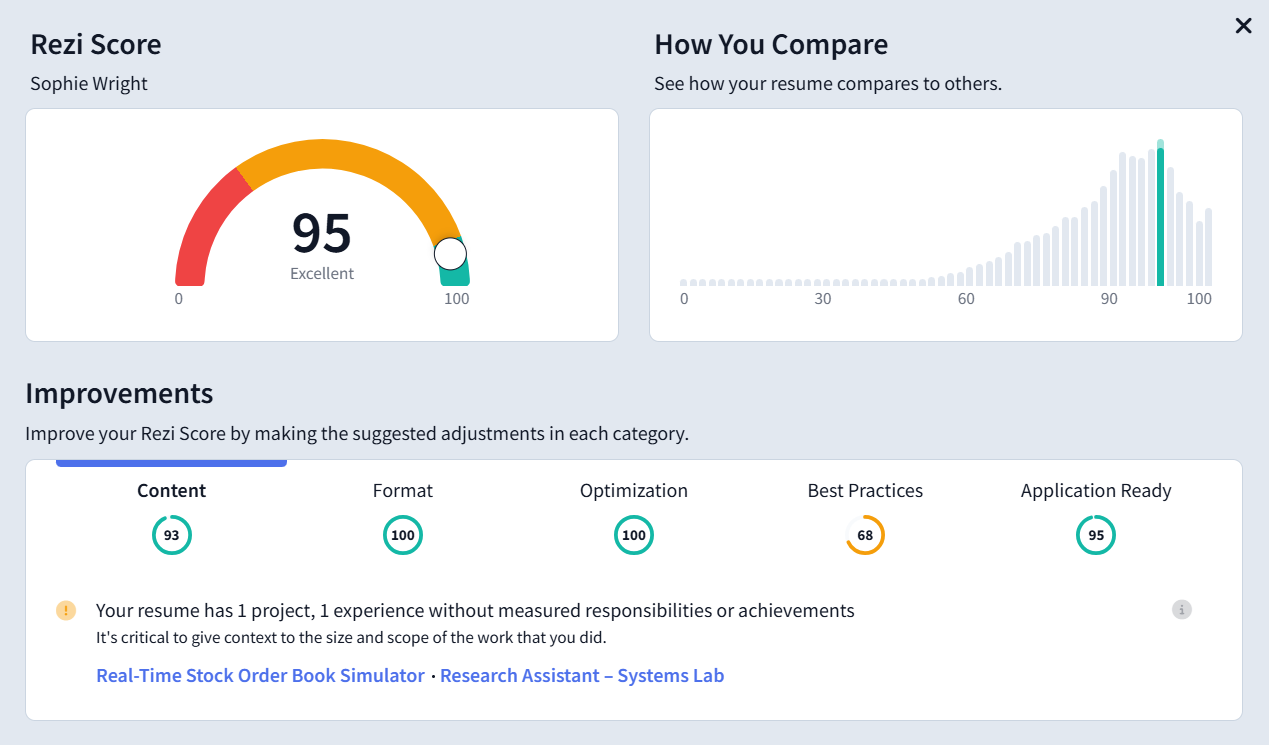
Task: Click the Format score circle showing 100
Action: pos(403,535)
